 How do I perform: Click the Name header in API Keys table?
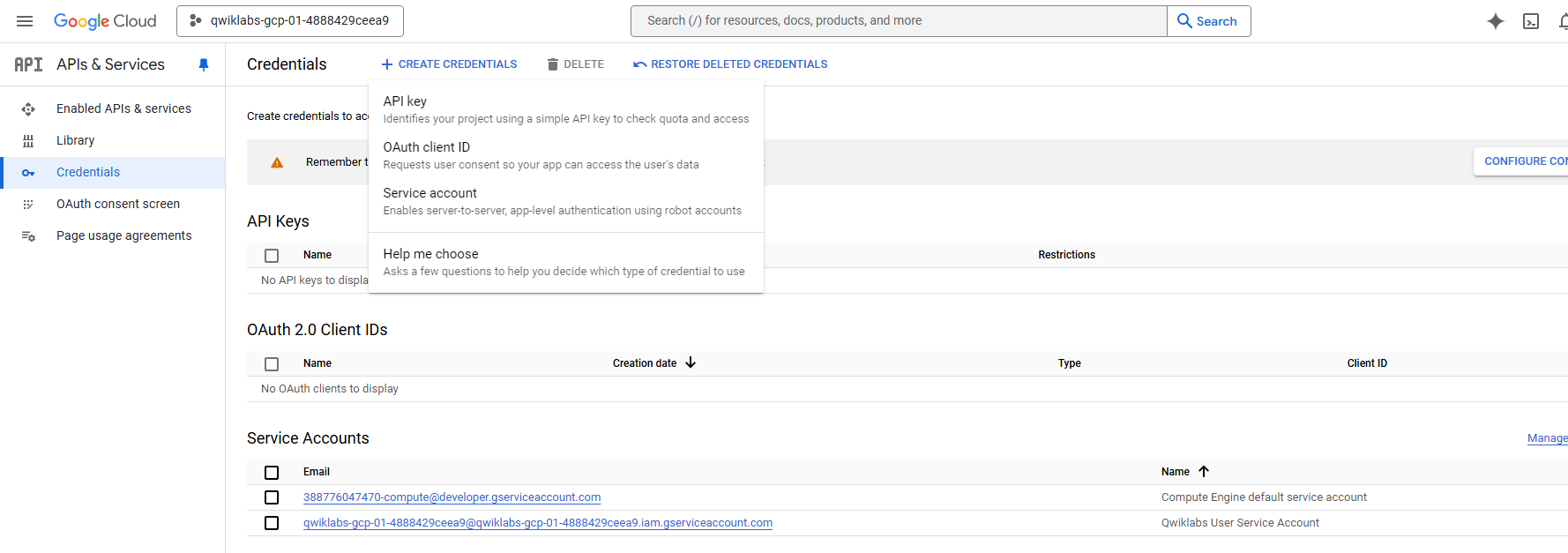(317, 255)
